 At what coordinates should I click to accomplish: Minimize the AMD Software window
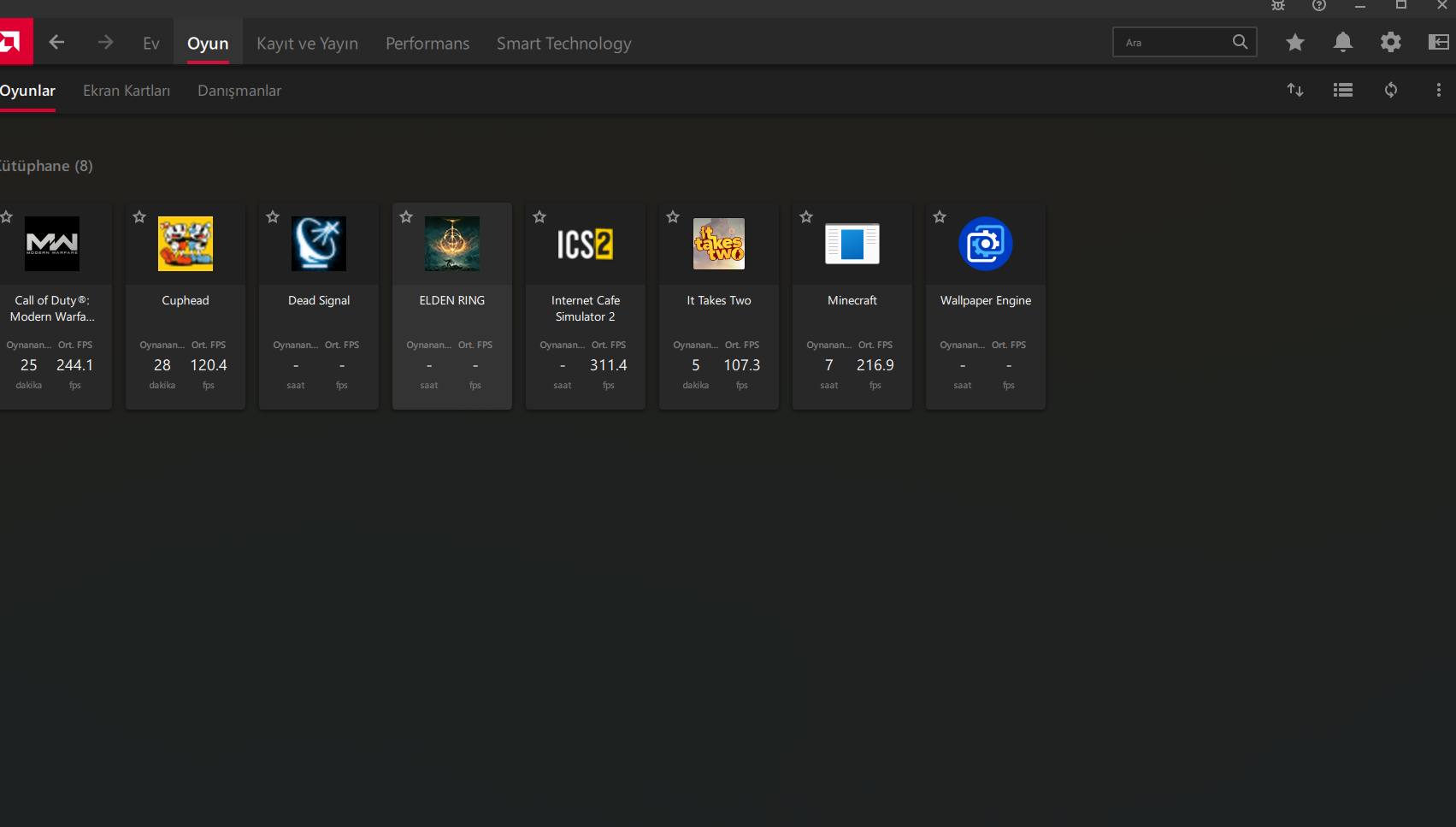point(1360,5)
